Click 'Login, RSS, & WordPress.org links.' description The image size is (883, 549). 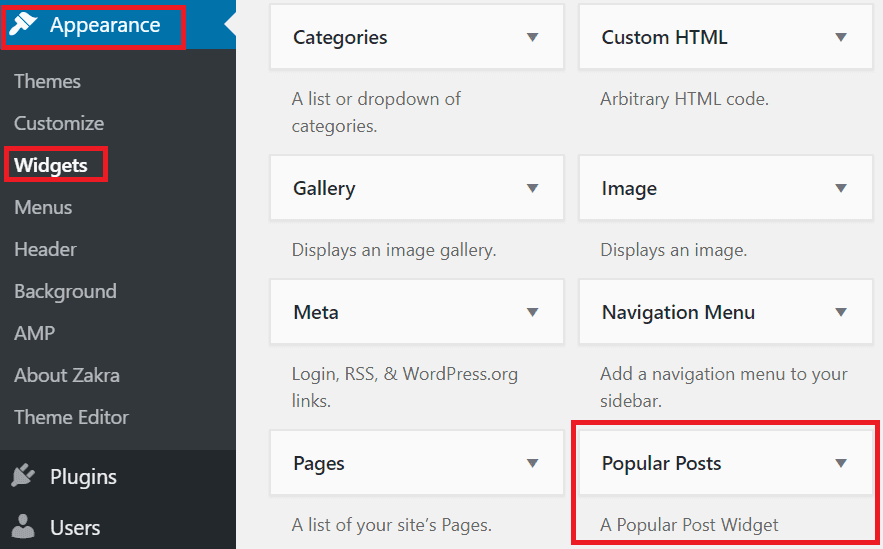tap(405, 387)
